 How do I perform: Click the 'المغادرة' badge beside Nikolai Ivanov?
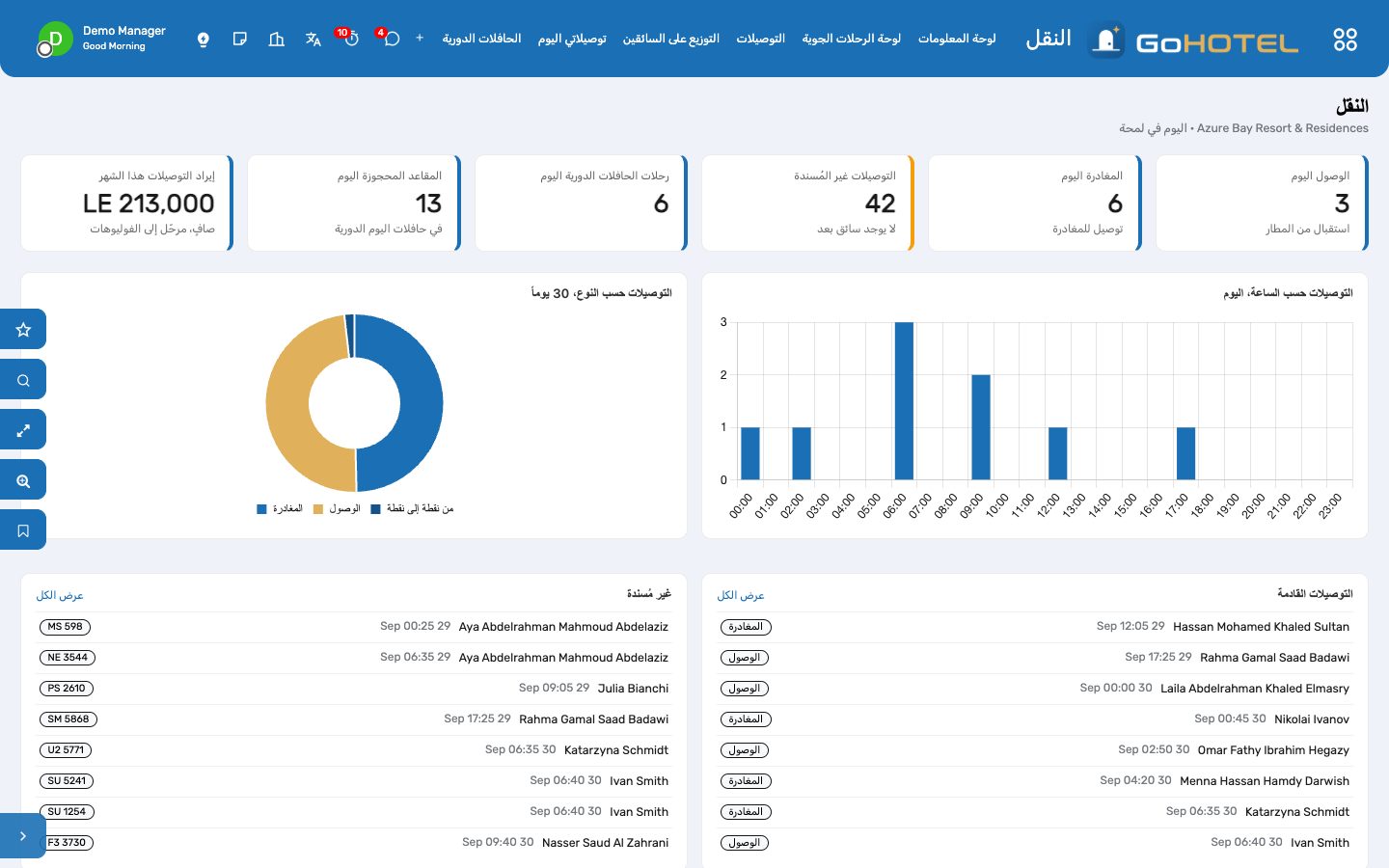746,719
